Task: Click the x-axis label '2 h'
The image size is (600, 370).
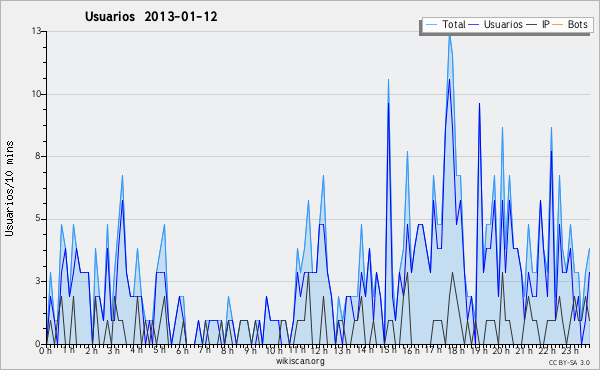Action: 91,350
